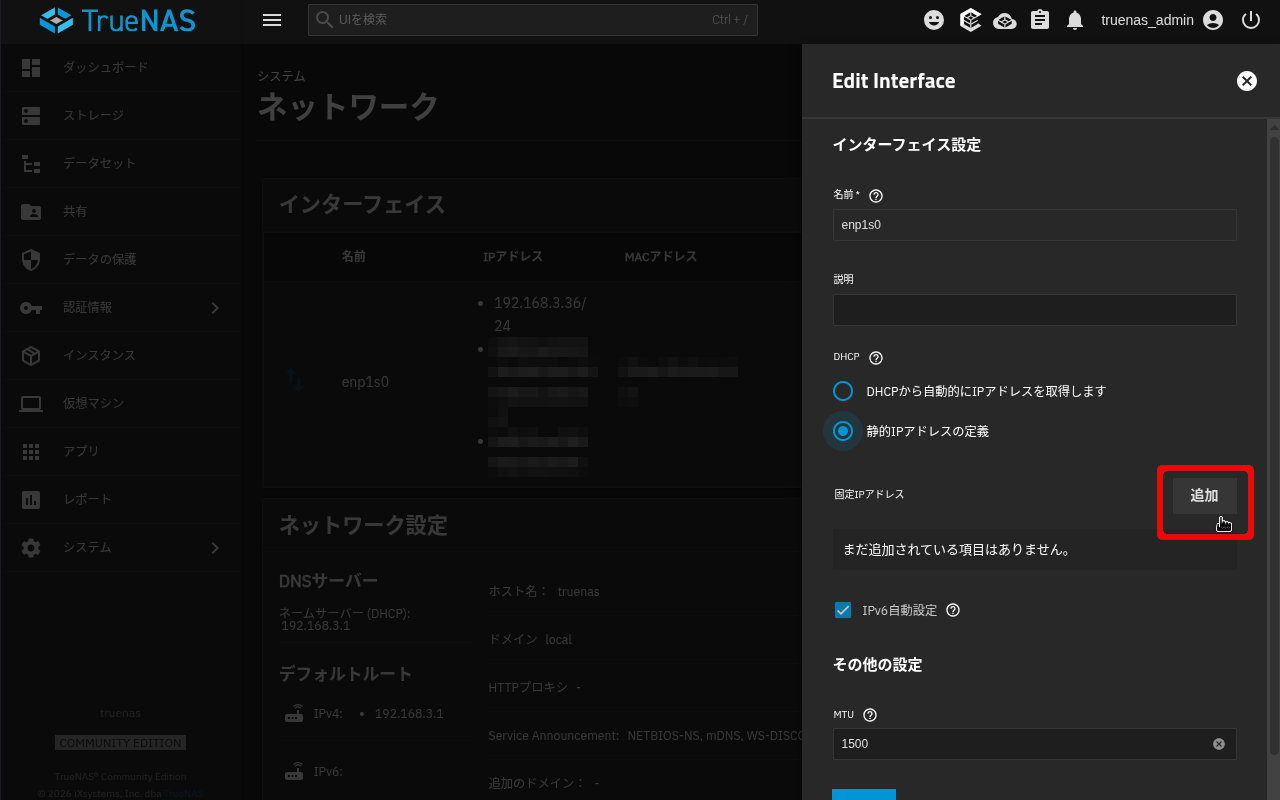Select 静的IPアドレスの定義 radio button
Screen dimensions: 1280x800
tap(843, 431)
